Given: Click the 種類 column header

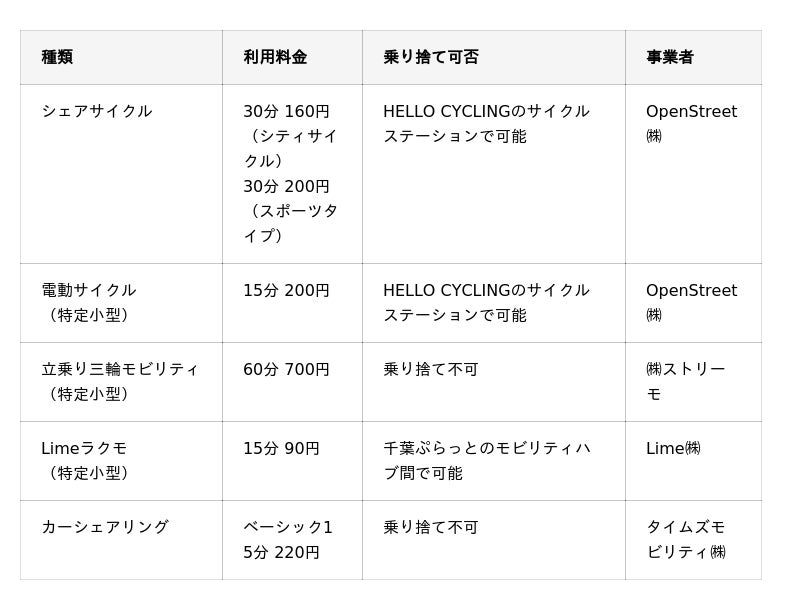Looking at the screenshot, I should [57, 57].
